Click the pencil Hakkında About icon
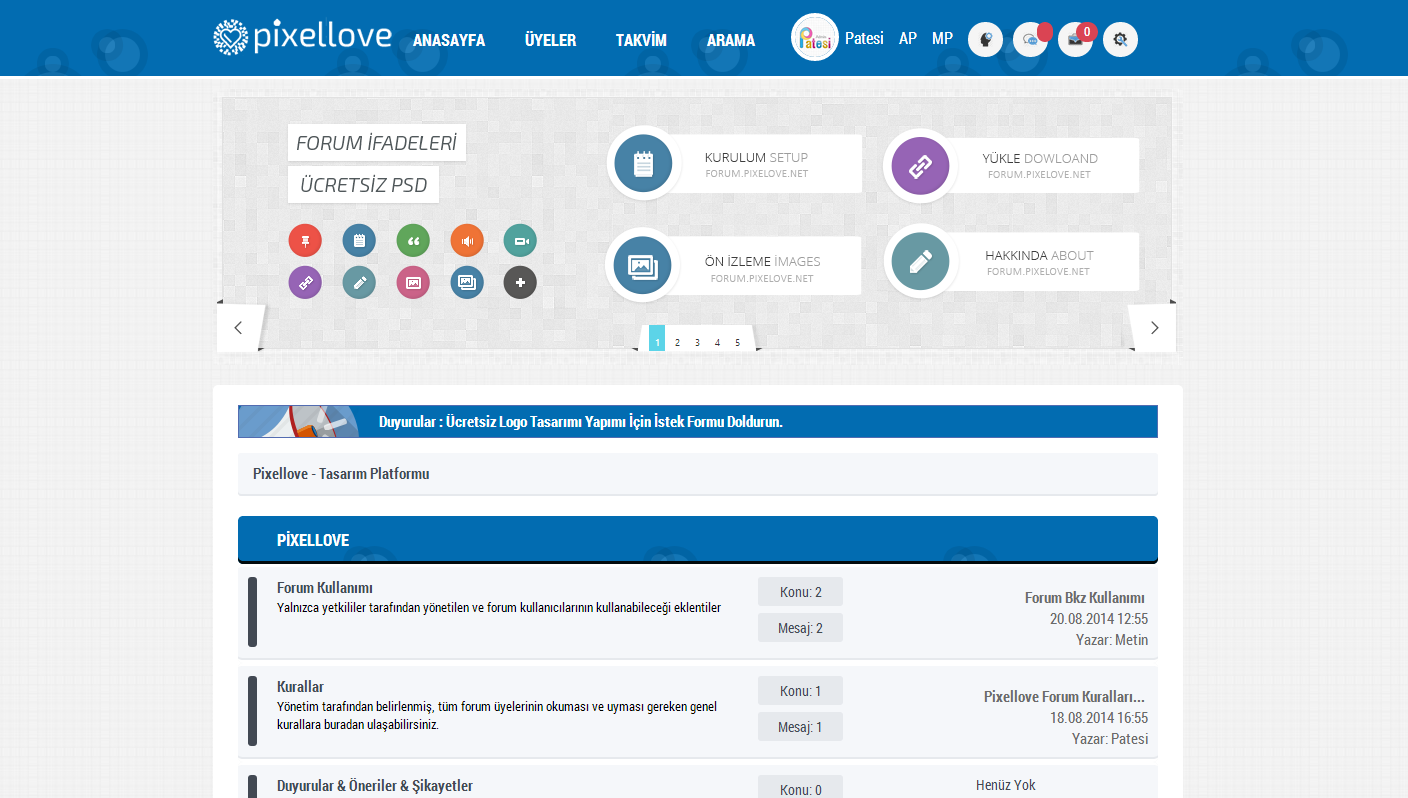Image resolution: width=1408 pixels, height=798 pixels. 920,262
